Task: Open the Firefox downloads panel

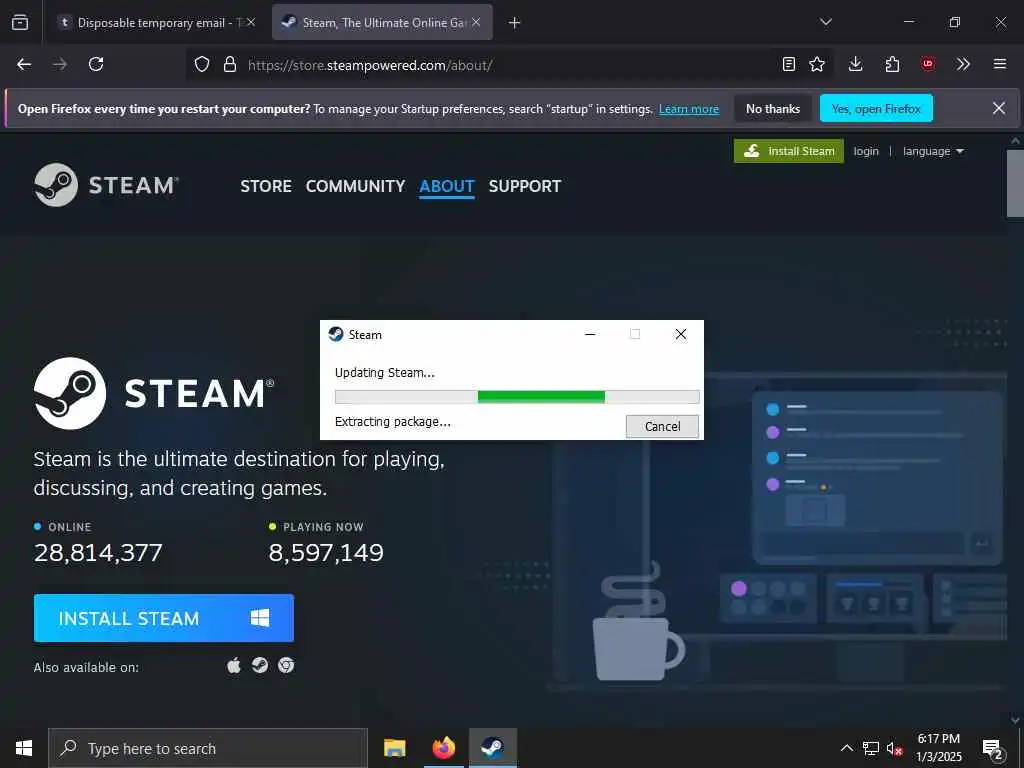Action: point(856,64)
